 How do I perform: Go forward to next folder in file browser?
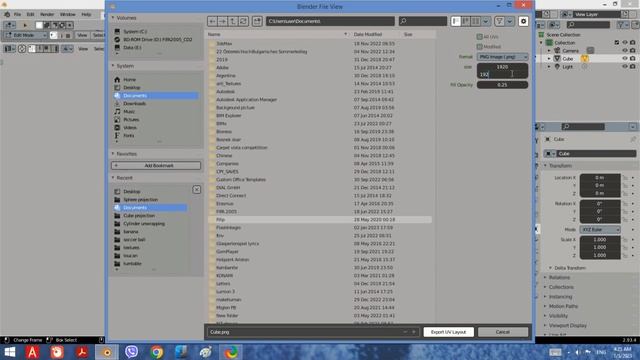222,21
